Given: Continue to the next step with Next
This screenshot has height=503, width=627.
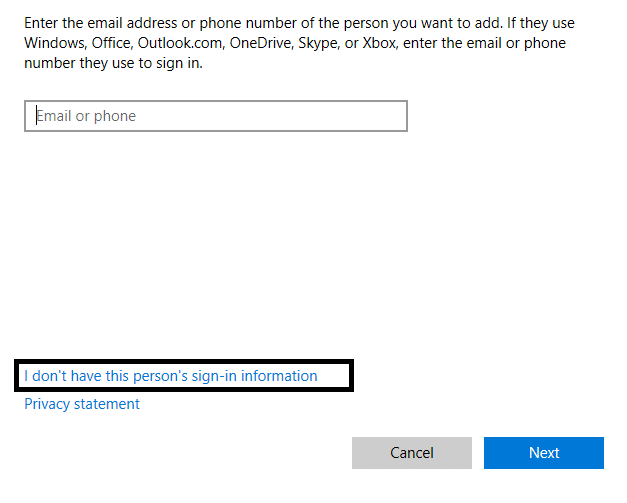Looking at the screenshot, I should (x=543, y=453).
